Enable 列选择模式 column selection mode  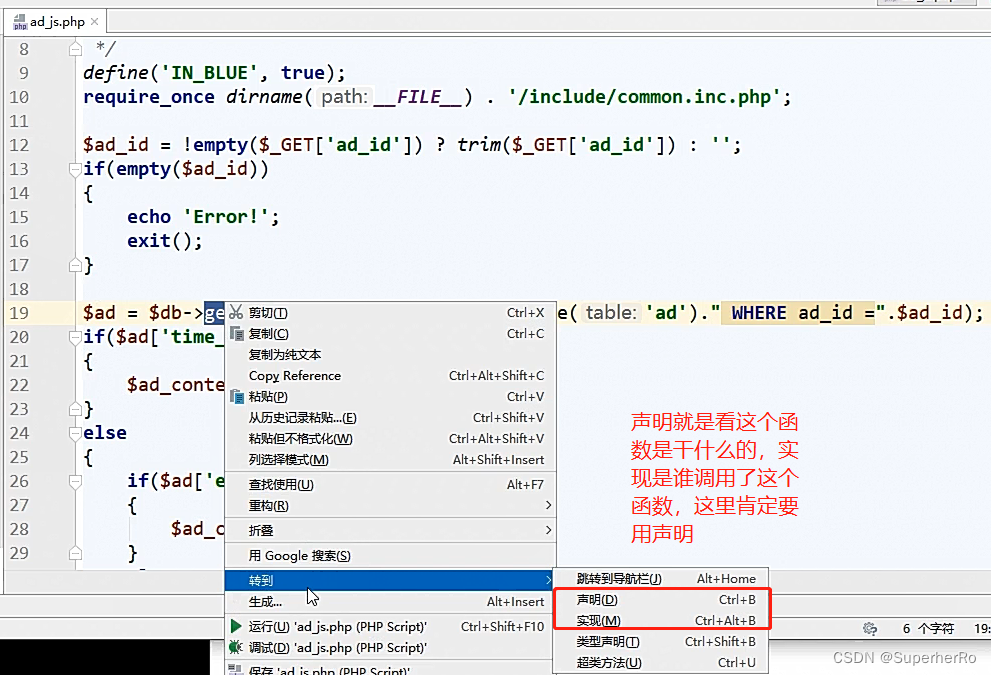[290, 460]
